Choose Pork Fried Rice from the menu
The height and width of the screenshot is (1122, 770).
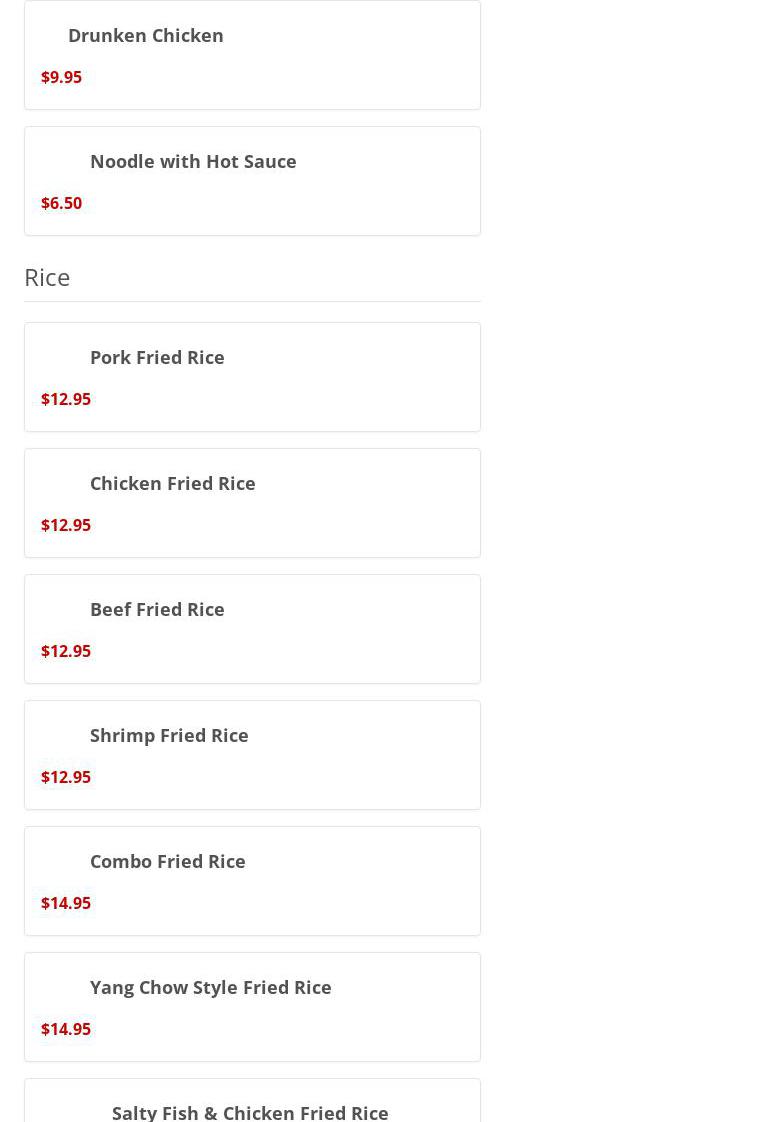pos(157,357)
